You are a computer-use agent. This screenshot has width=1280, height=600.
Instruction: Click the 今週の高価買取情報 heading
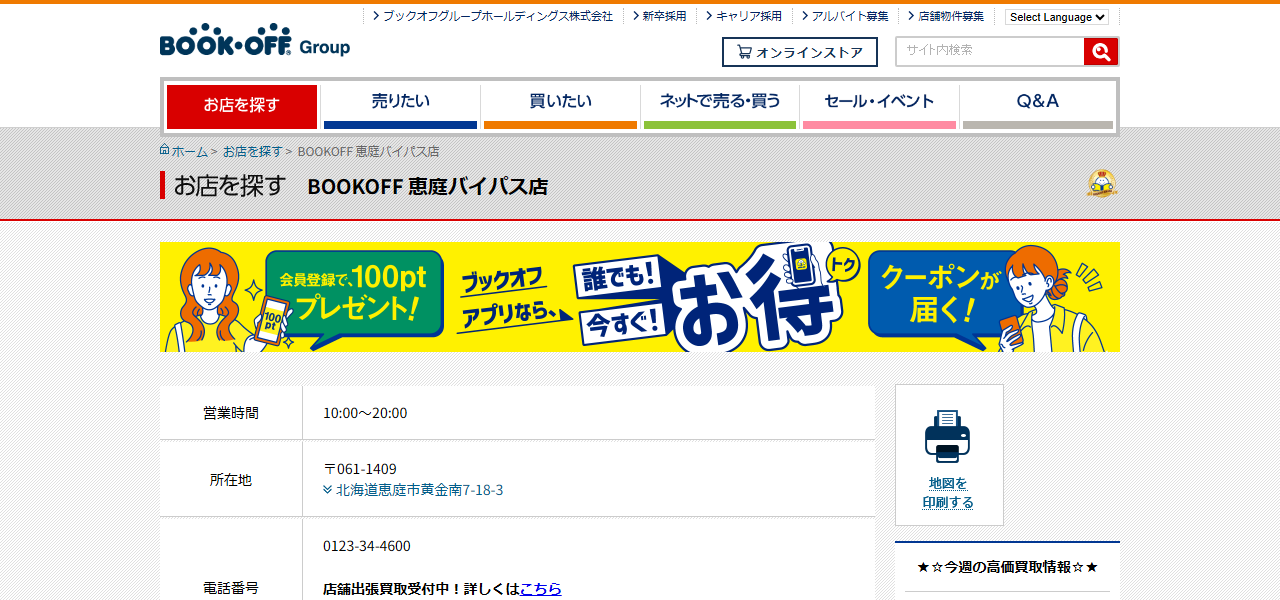(1007, 567)
